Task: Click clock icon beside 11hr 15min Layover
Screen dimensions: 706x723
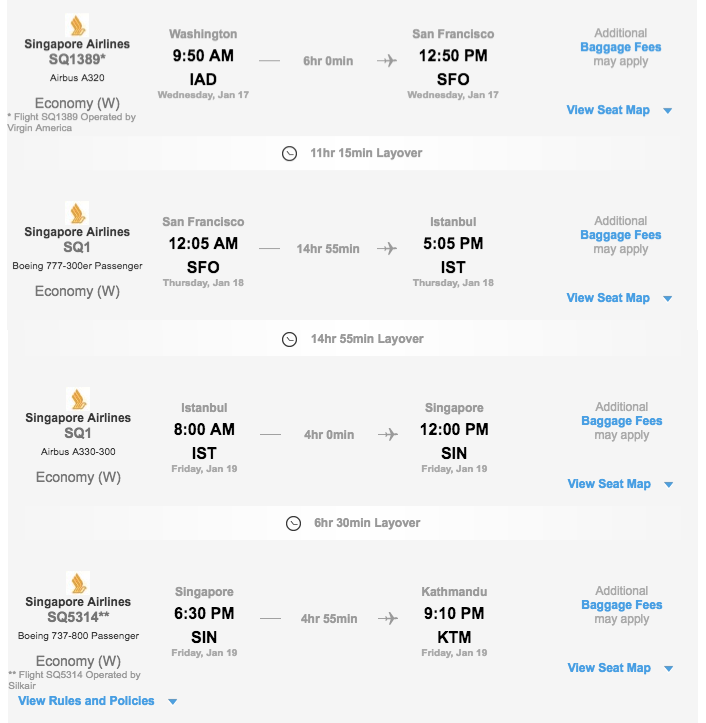Action: click(x=290, y=153)
